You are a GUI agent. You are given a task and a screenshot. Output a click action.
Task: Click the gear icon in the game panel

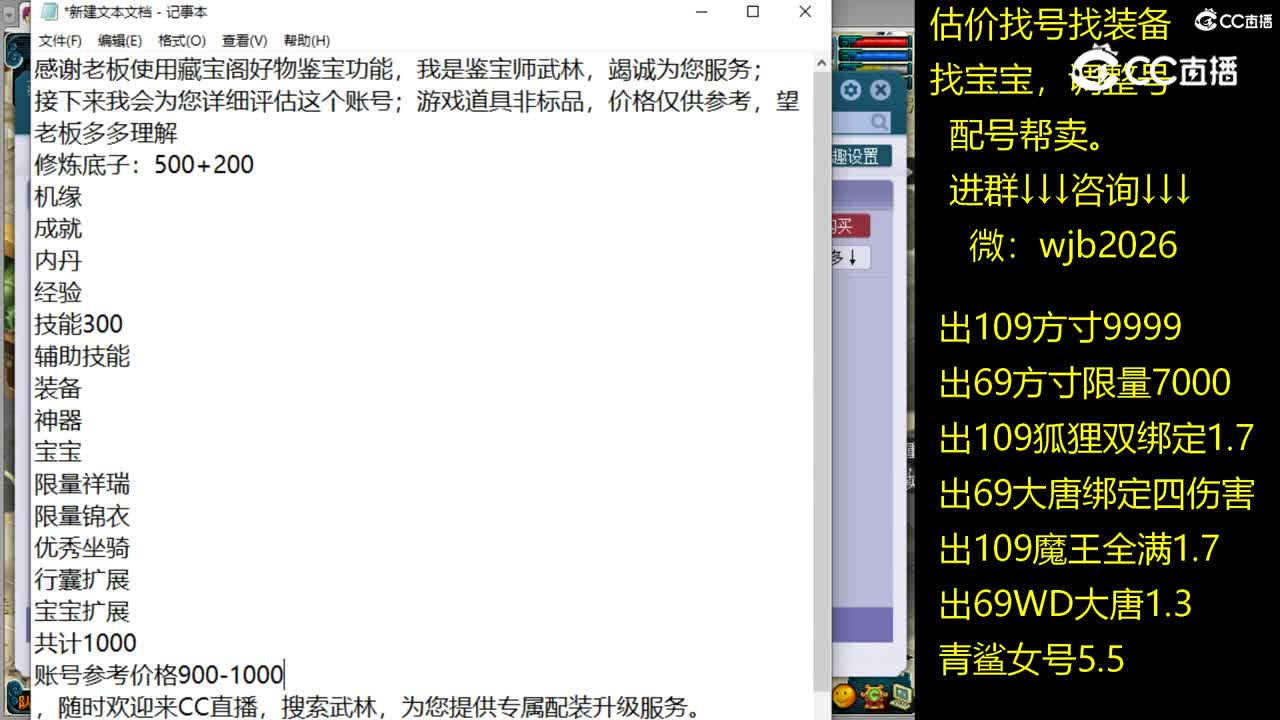(x=850, y=90)
